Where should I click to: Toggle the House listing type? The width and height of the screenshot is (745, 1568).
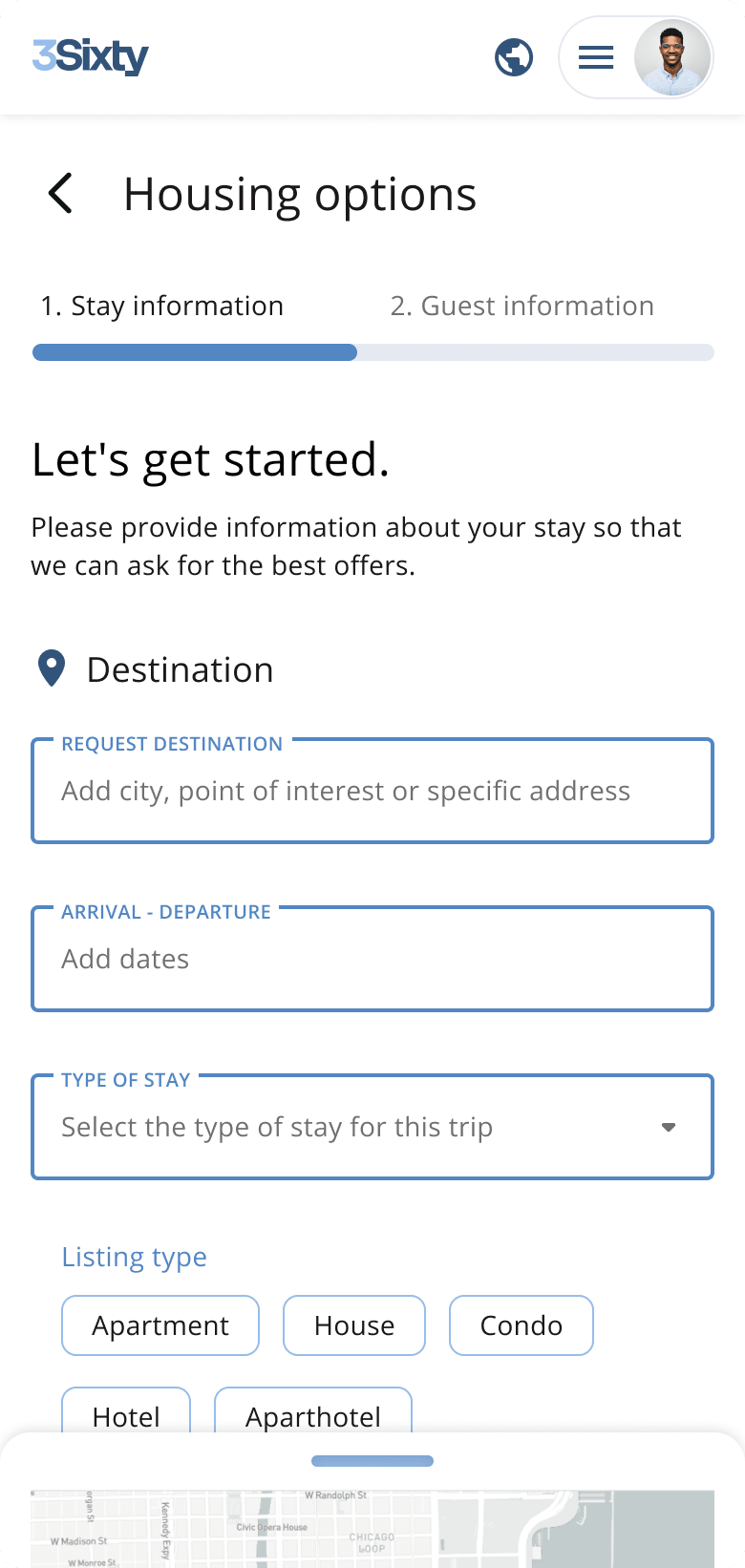pyautogui.click(x=354, y=1325)
